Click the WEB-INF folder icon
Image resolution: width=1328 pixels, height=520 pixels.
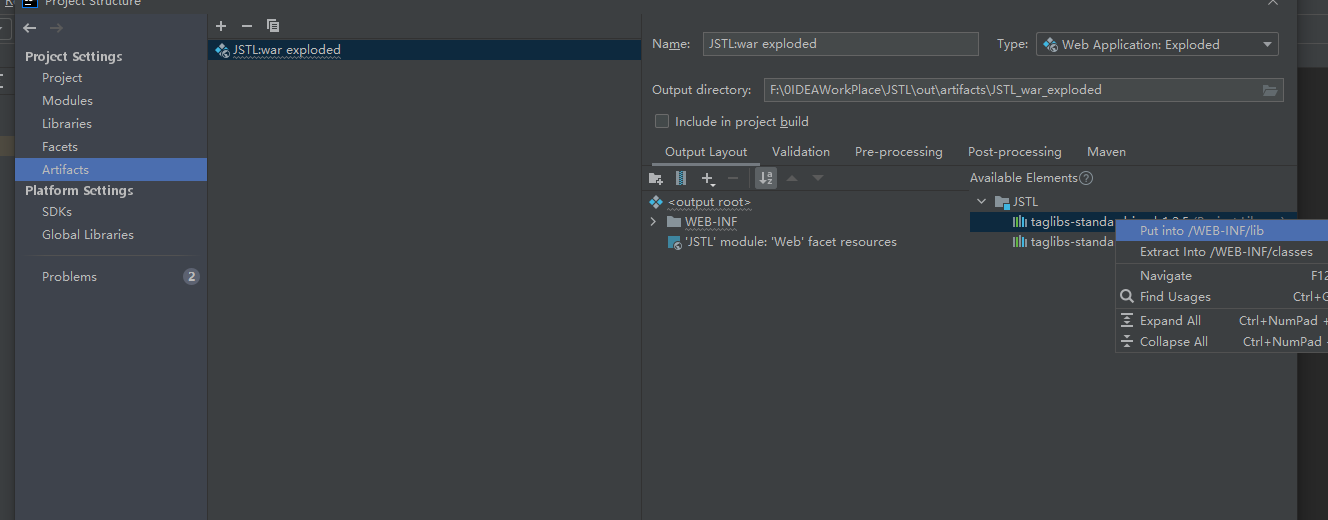point(675,222)
